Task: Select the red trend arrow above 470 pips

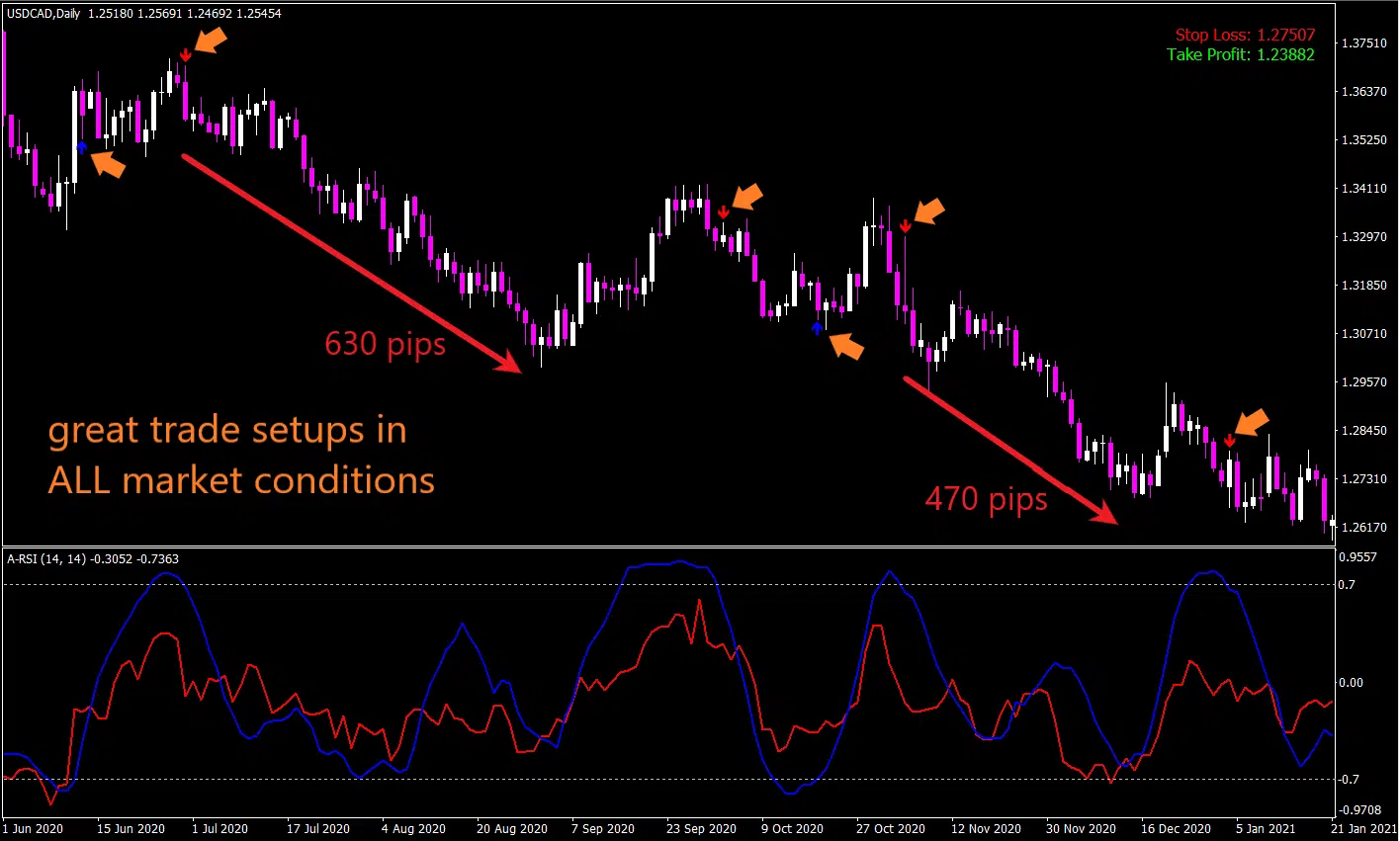Action: (1009, 450)
